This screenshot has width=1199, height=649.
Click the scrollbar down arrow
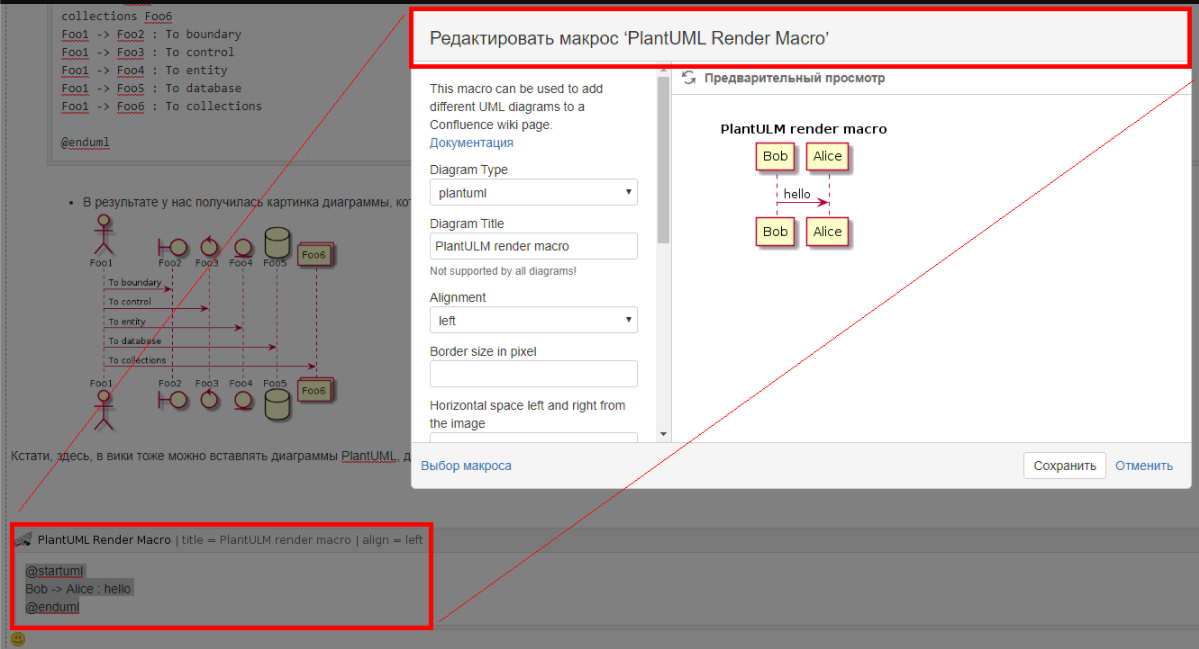pyautogui.click(x=663, y=434)
